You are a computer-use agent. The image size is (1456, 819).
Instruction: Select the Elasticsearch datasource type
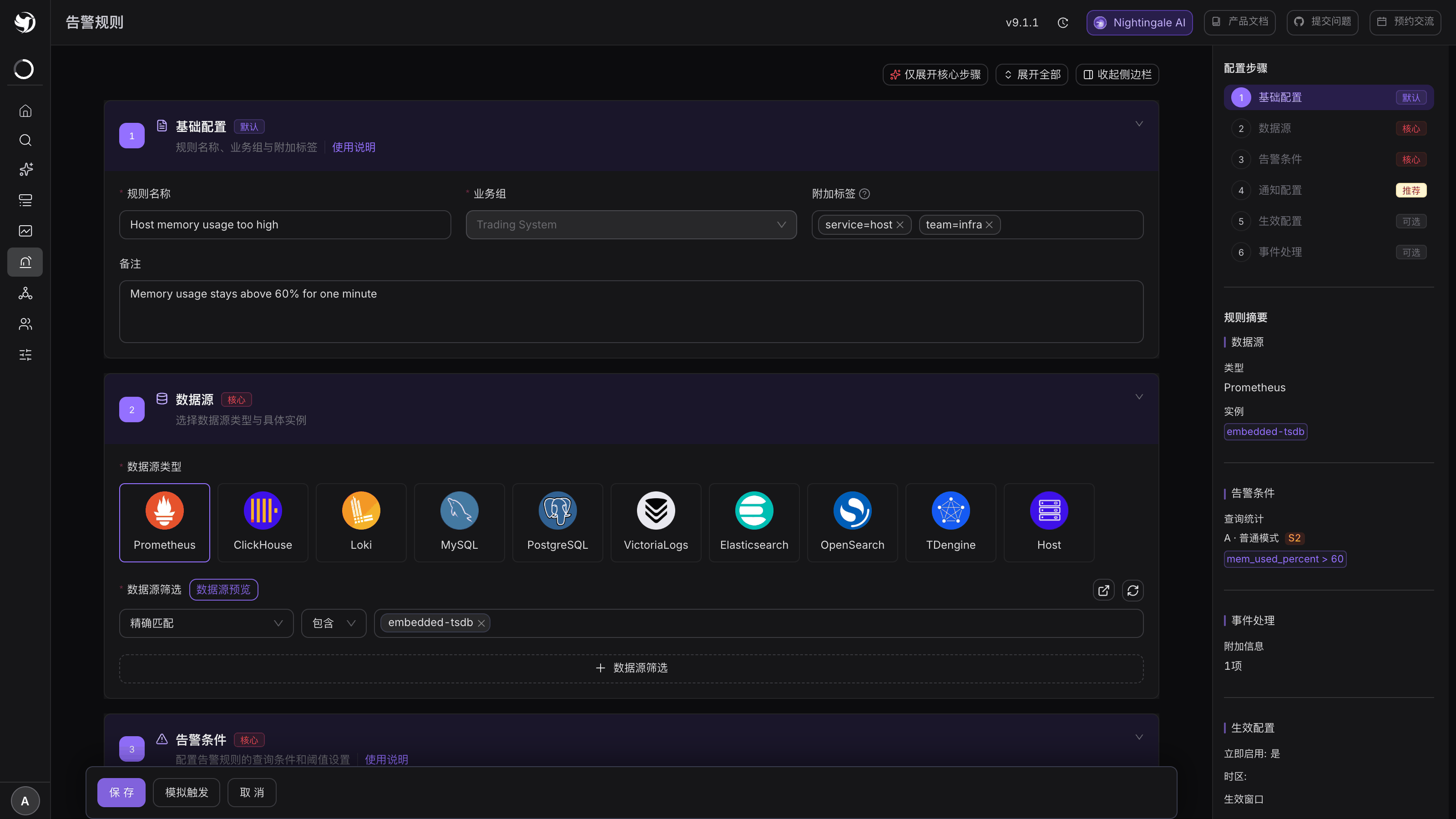(754, 523)
